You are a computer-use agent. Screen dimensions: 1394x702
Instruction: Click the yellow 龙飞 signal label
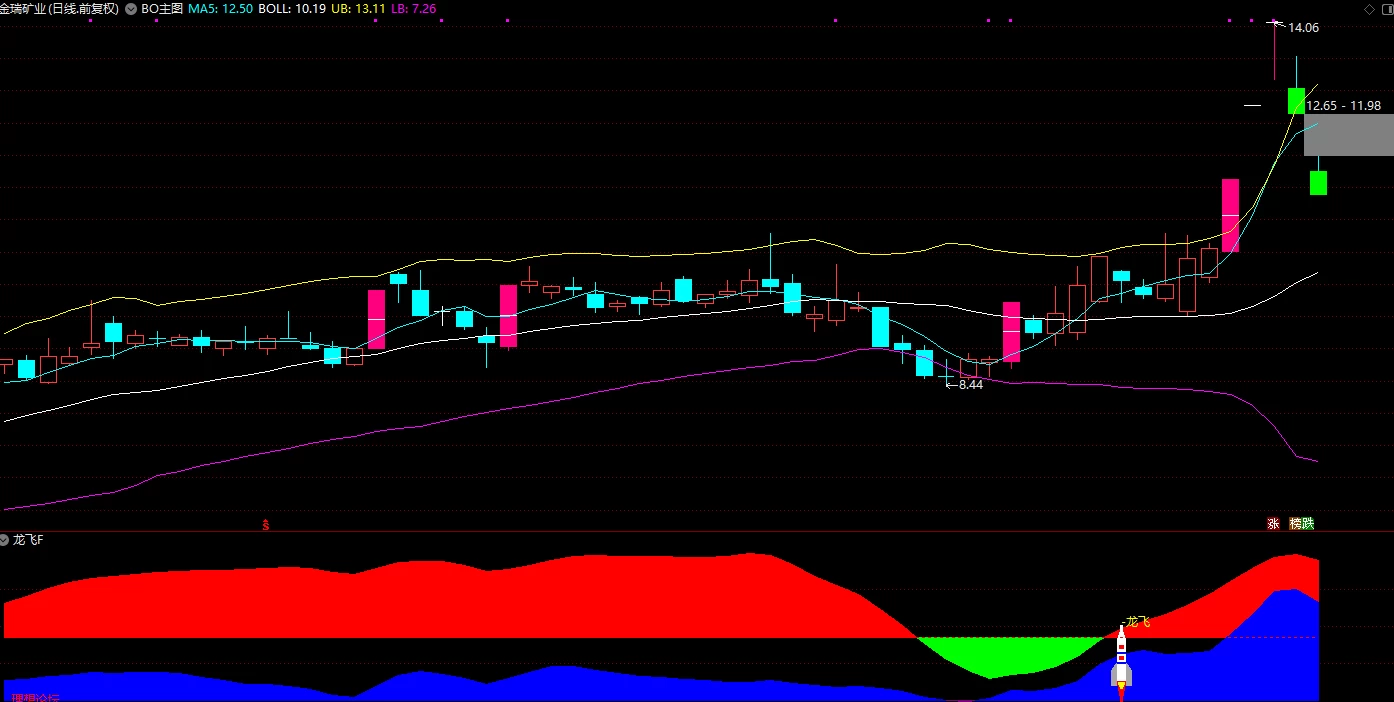[x=1138, y=622]
